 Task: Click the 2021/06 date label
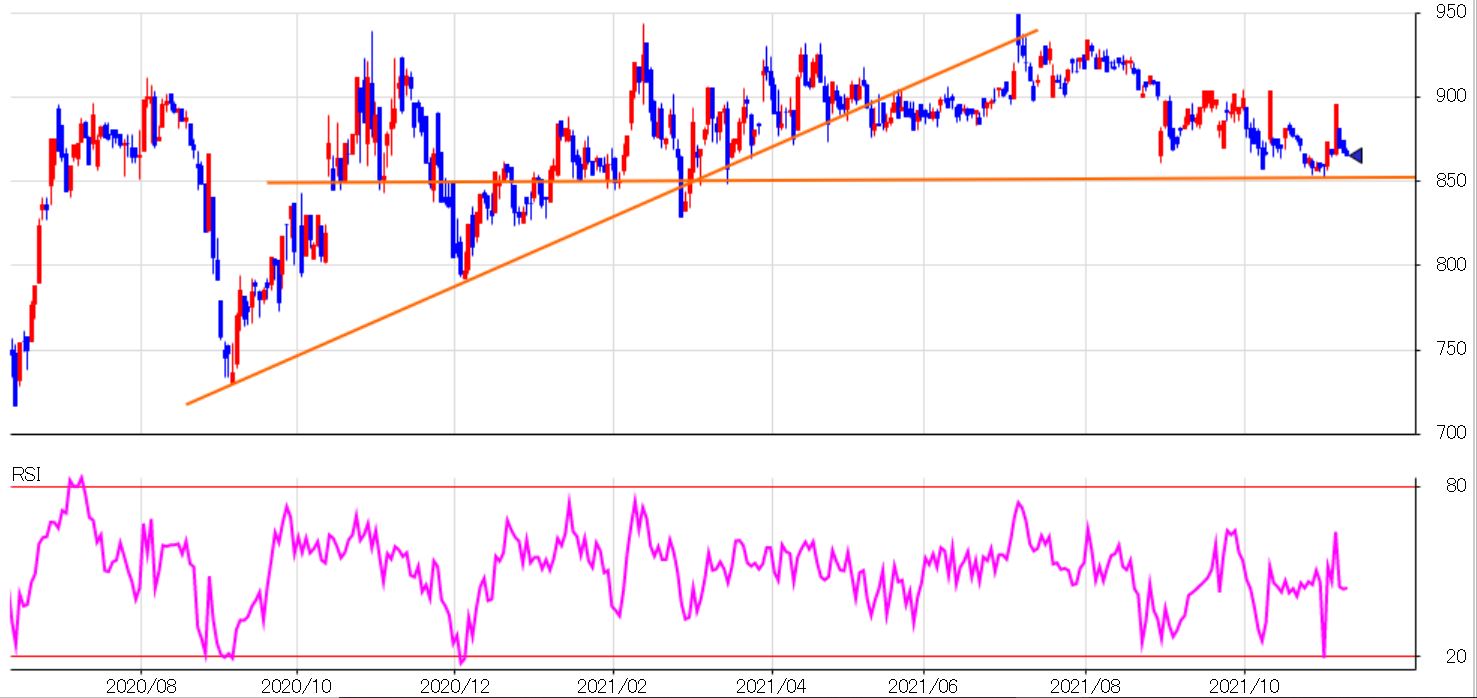pyautogui.click(x=925, y=686)
